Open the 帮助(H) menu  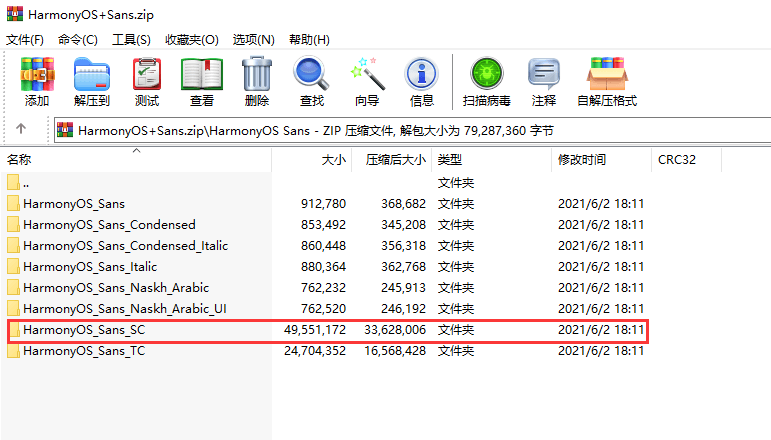(309, 39)
